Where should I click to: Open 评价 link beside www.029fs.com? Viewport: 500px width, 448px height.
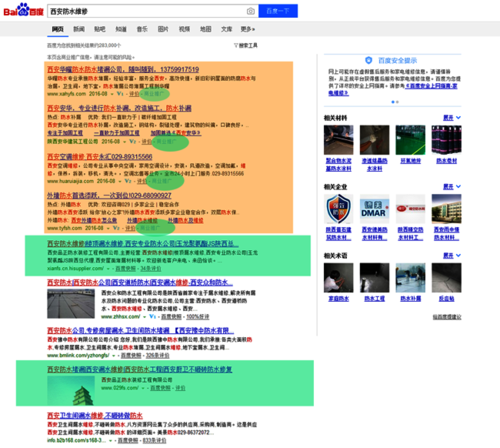point(180,388)
